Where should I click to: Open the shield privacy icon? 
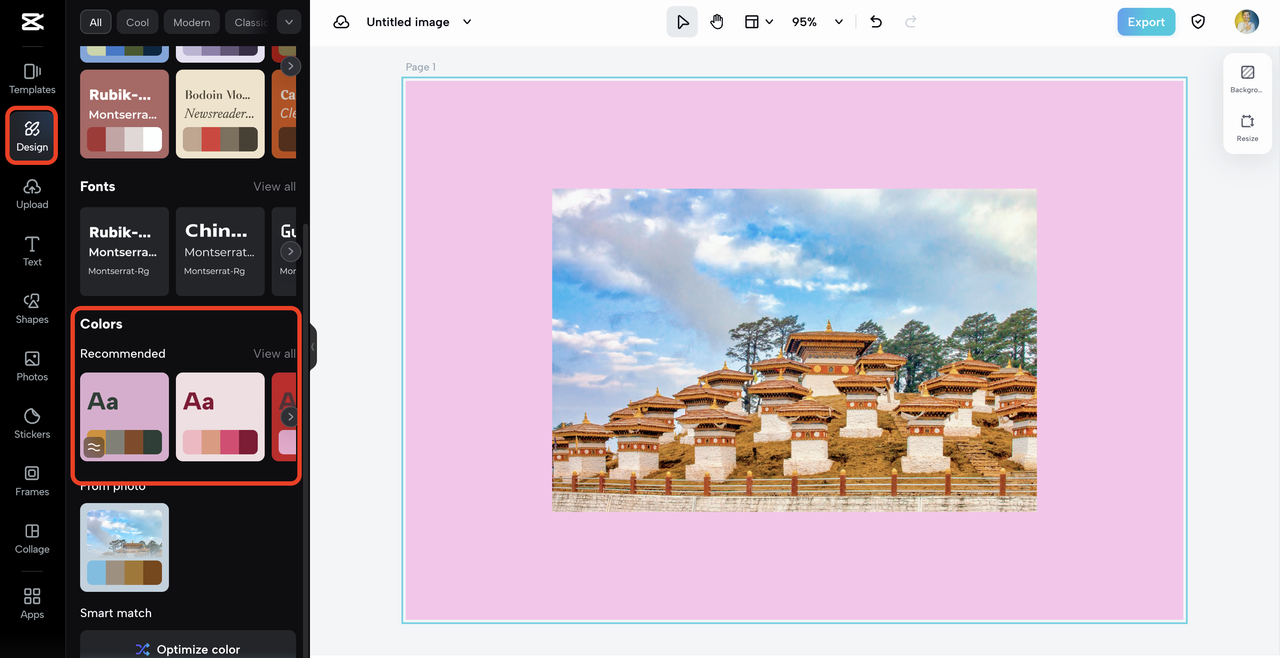tap(1198, 22)
